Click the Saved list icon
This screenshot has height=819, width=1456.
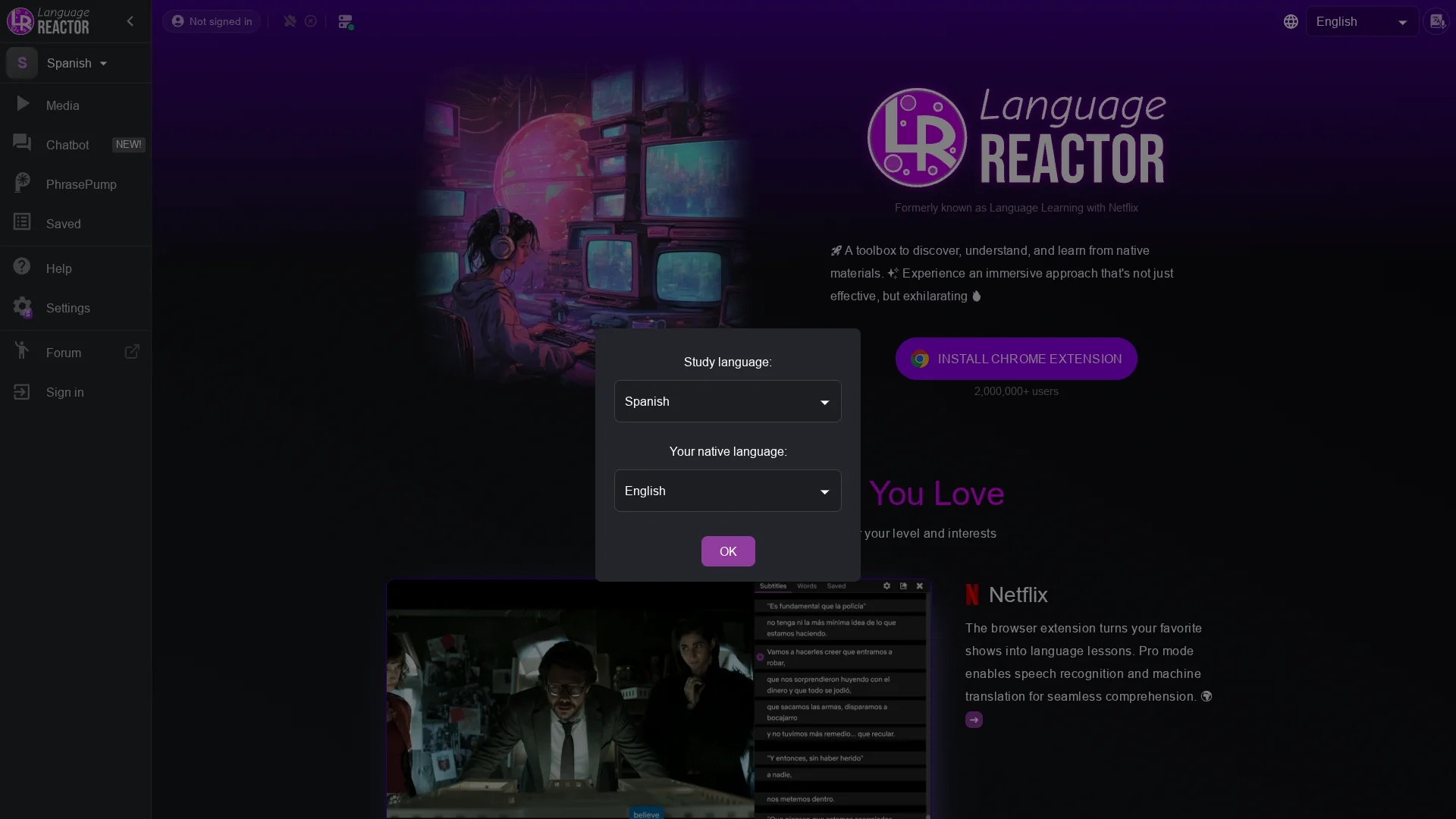(22, 221)
